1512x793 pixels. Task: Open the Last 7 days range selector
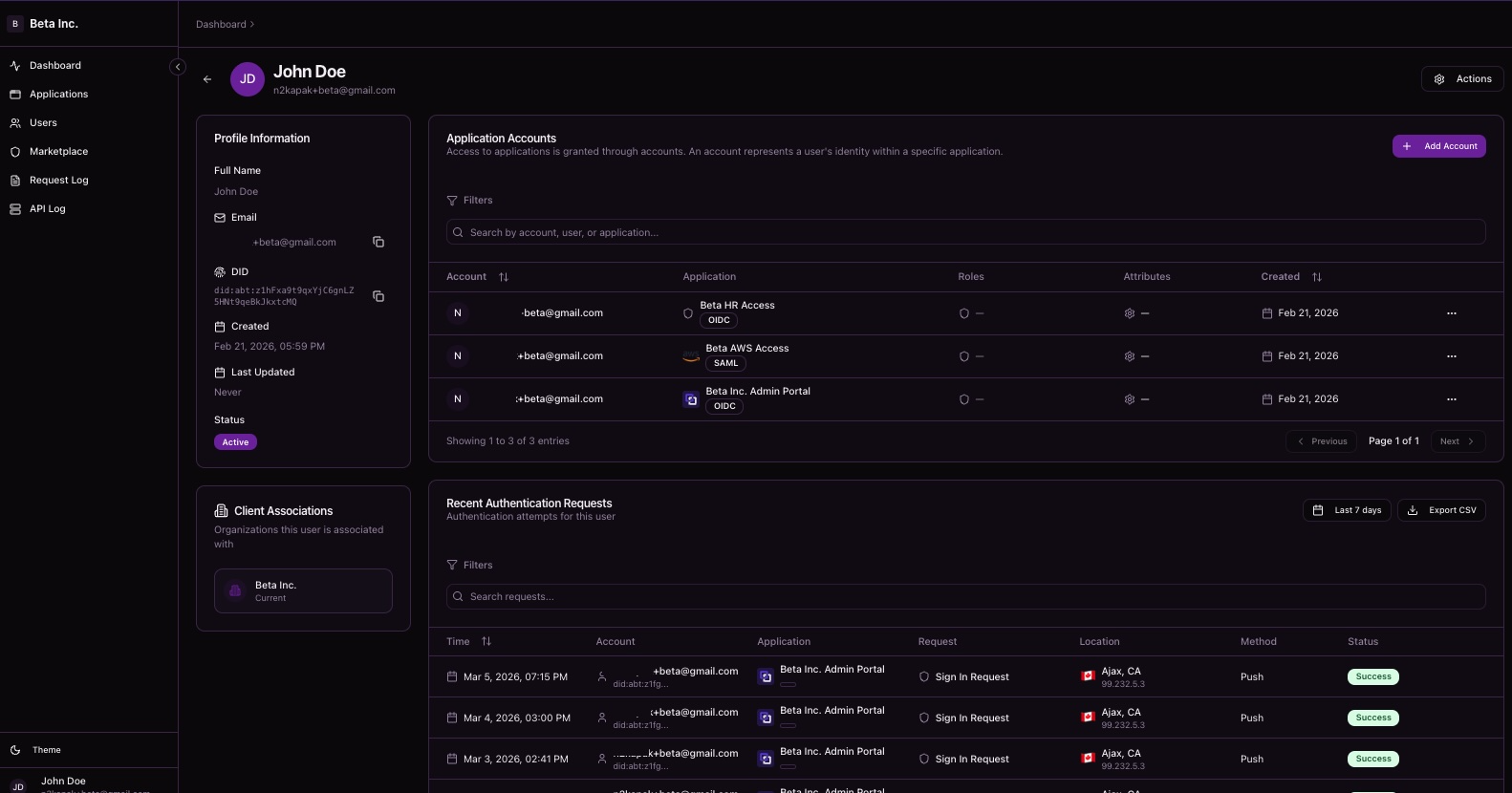tap(1349, 510)
